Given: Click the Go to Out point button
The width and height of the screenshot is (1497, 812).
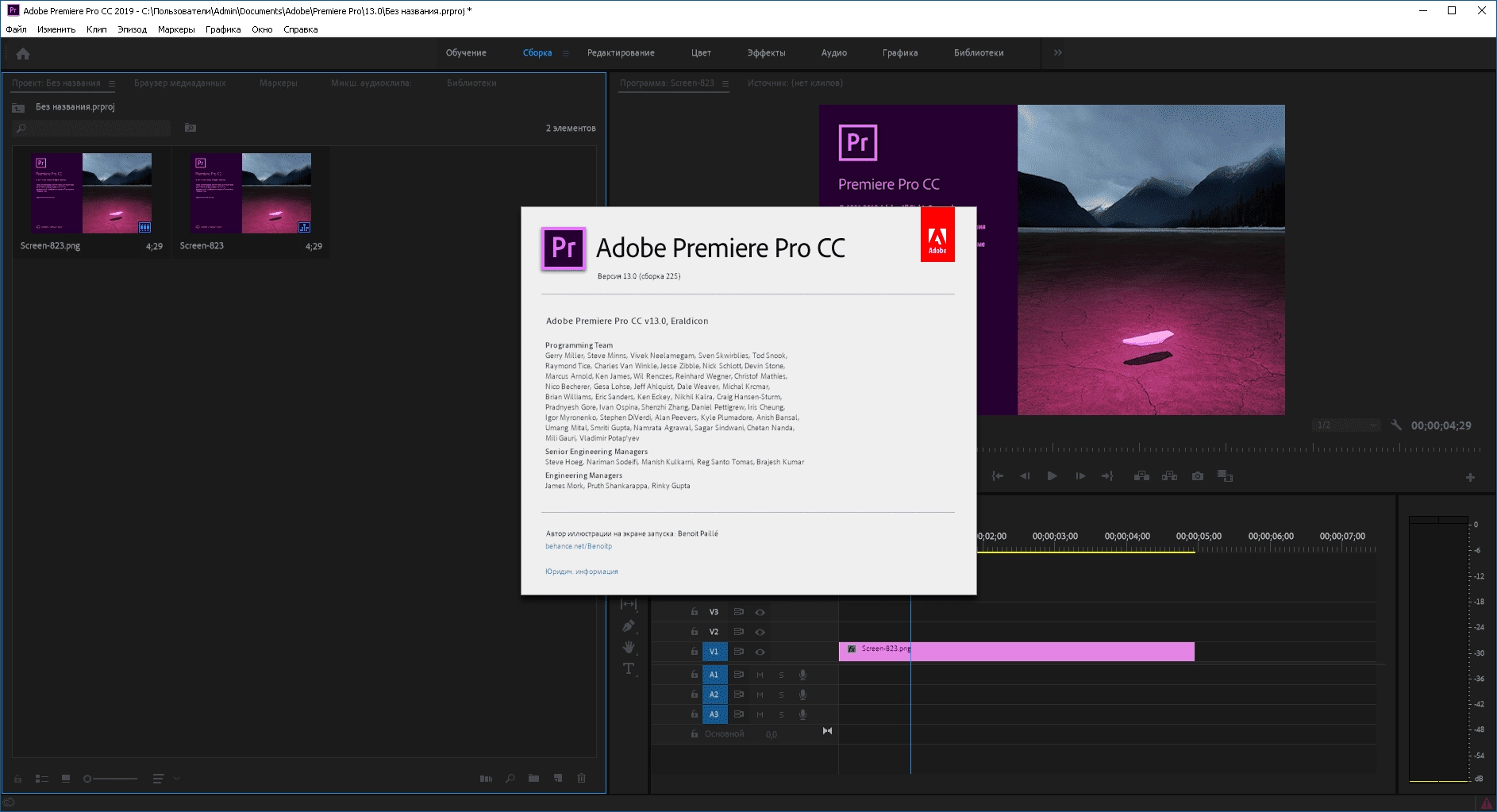Looking at the screenshot, I should (x=1107, y=476).
